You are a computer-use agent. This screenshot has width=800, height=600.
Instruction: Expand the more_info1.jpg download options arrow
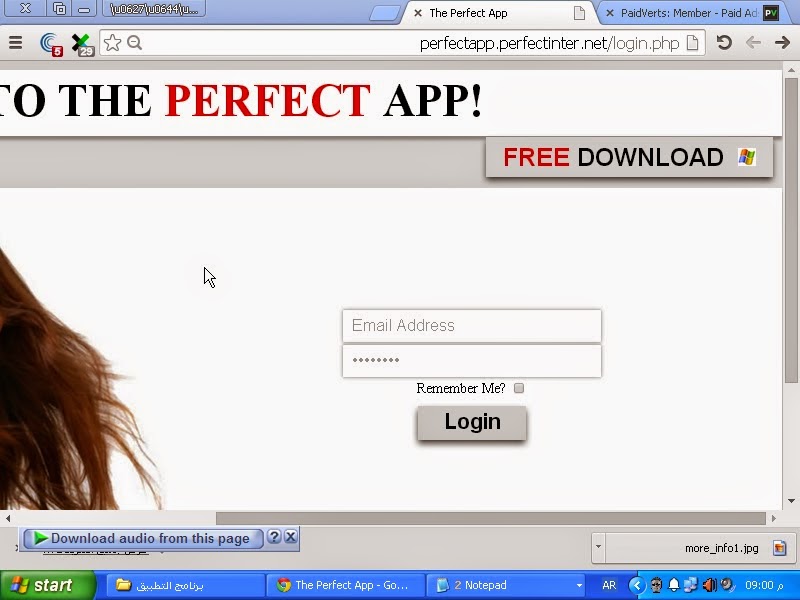tap(598, 547)
